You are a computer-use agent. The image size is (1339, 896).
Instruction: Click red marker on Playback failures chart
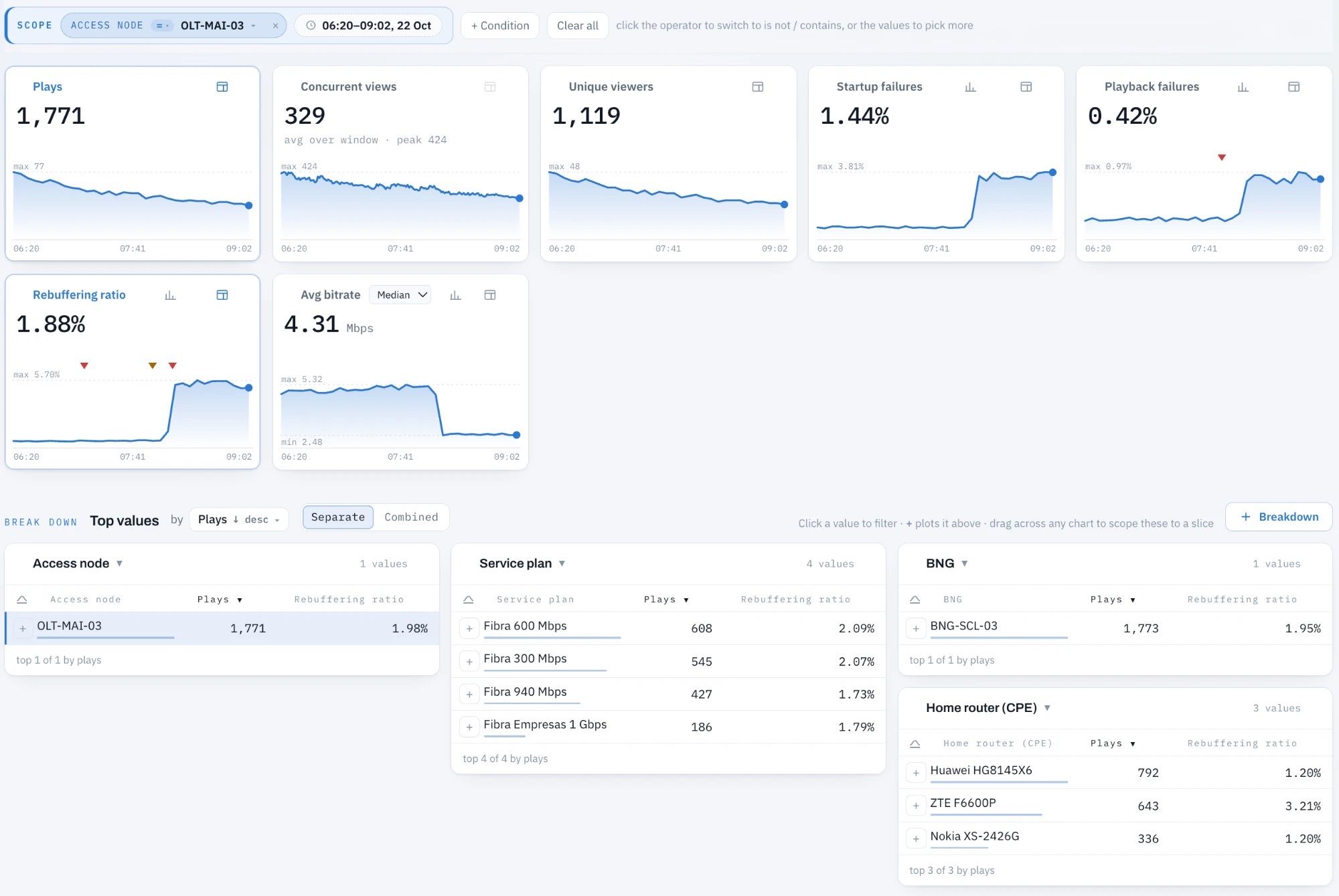pyautogui.click(x=1222, y=157)
